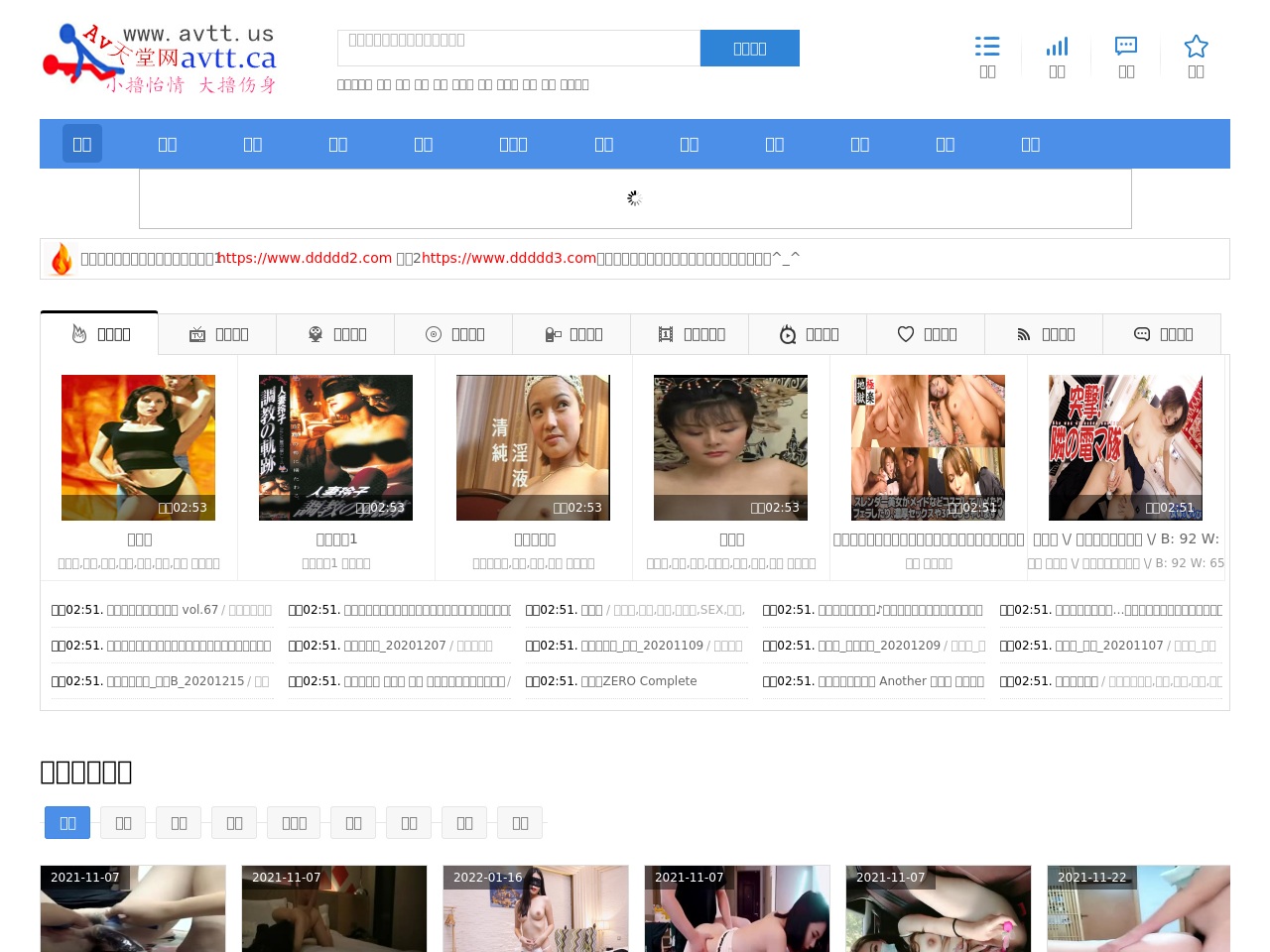
Task: Open the list entry containing "_20201107"
Action: click(1108, 646)
